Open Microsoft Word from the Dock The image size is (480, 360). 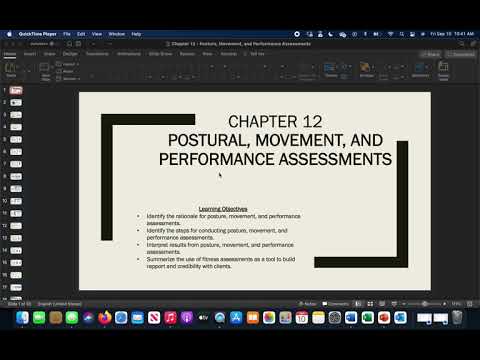pyautogui.click(x=351, y=318)
